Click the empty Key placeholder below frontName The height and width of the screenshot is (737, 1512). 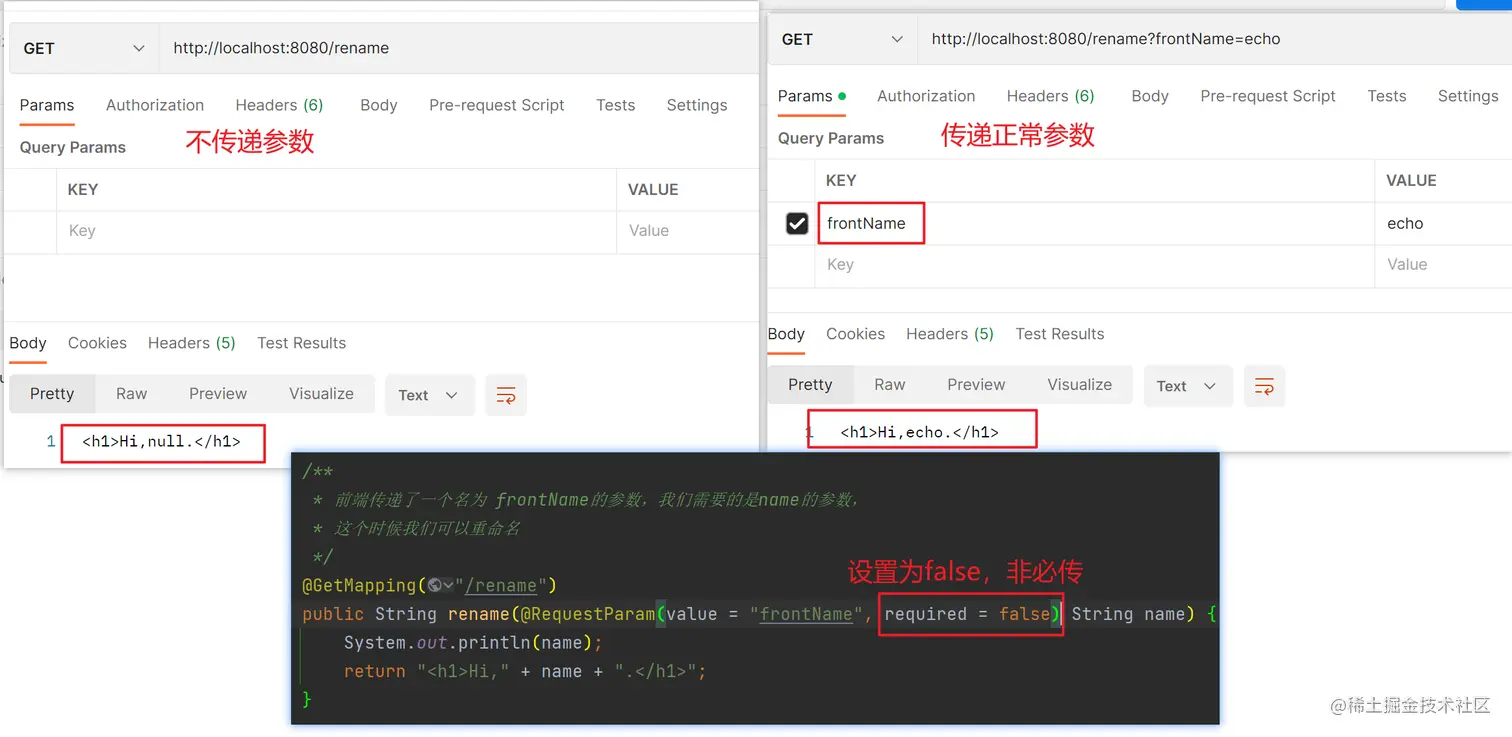[1095, 265]
